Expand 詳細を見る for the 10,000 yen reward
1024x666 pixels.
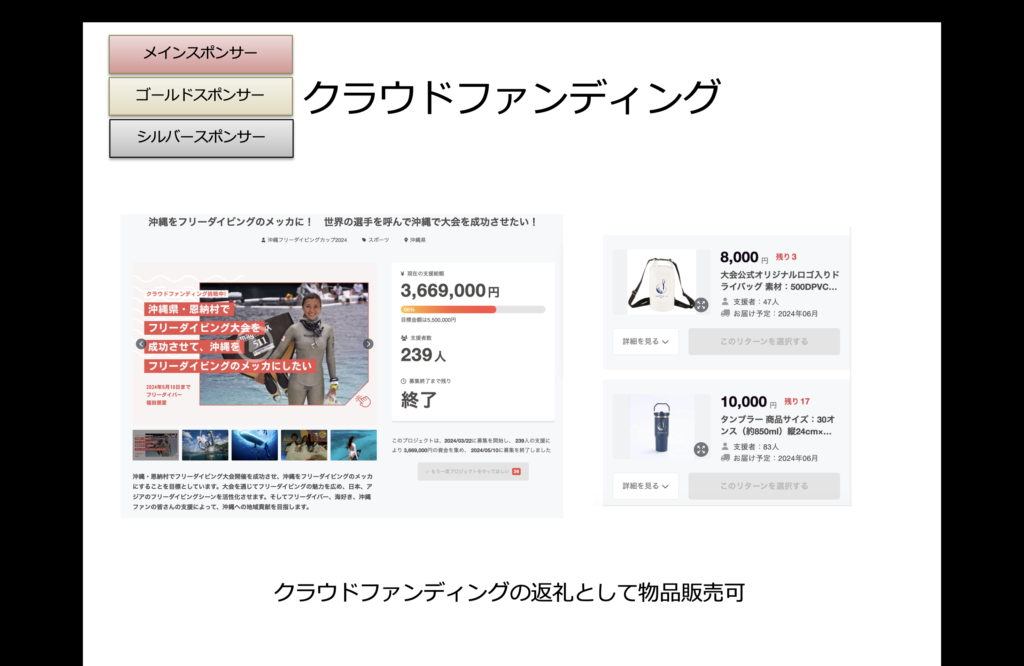645,487
